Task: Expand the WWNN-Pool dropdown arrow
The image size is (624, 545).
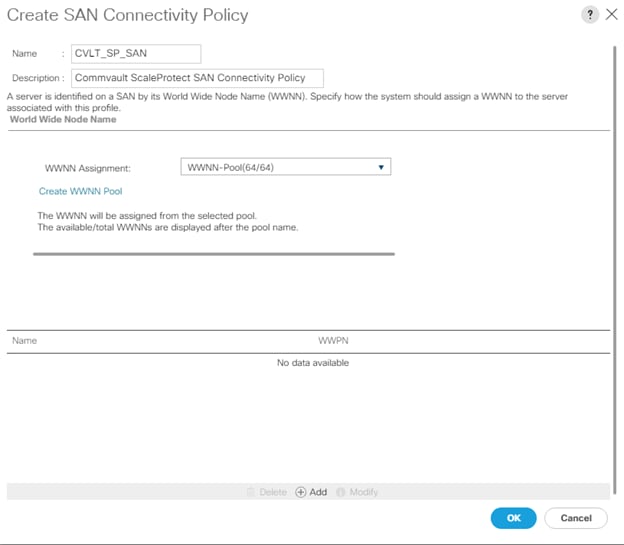Action: coord(381,167)
